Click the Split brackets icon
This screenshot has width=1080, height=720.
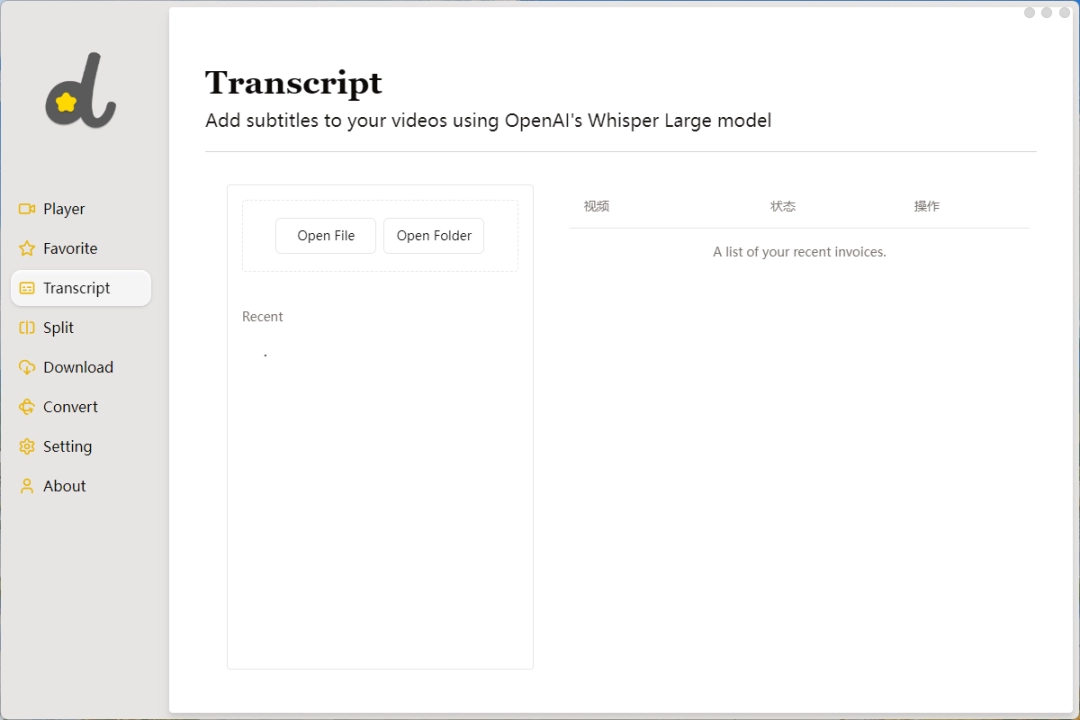[27, 327]
